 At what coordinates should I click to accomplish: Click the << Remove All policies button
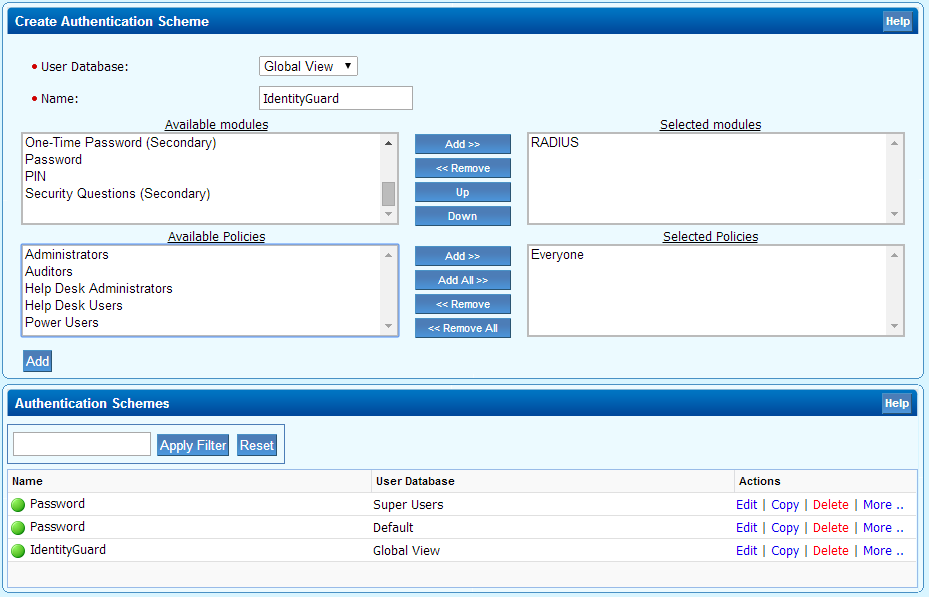463,328
